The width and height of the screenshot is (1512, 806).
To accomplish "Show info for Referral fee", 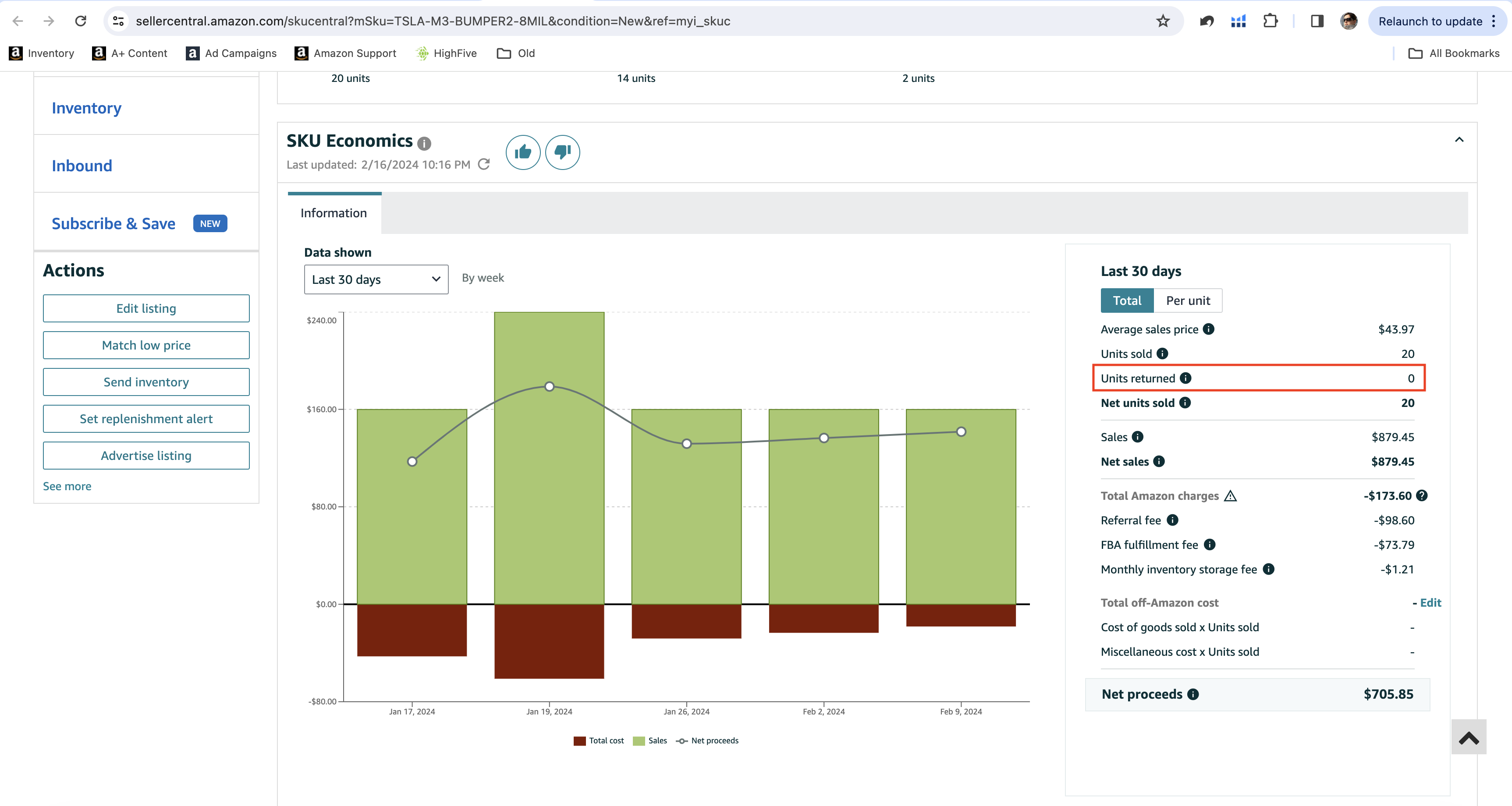I will pyautogui.click(x=1171, y=520).
